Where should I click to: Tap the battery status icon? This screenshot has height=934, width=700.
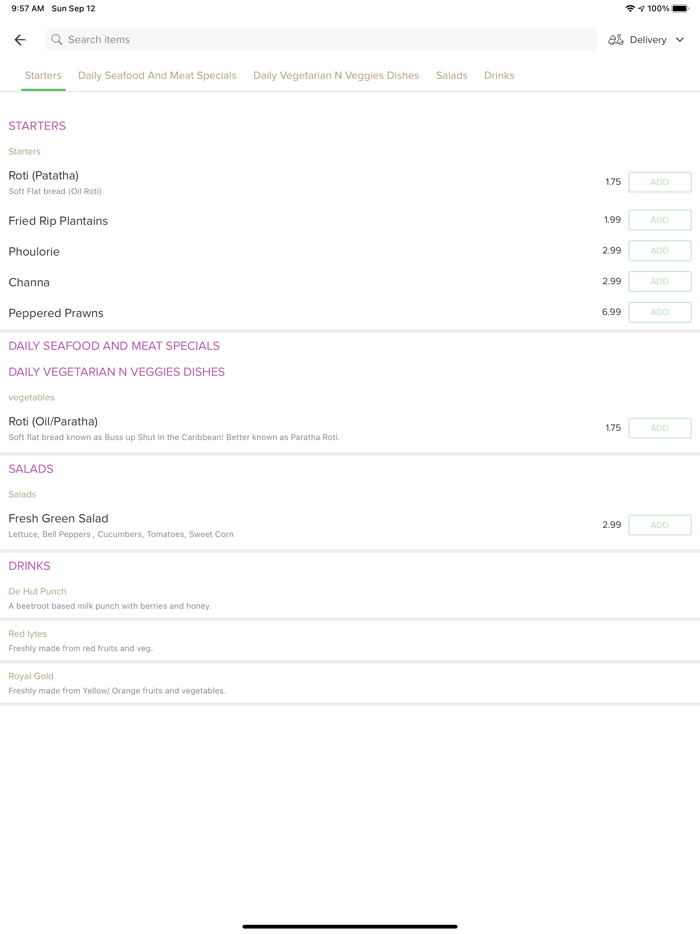pos(680,9)
